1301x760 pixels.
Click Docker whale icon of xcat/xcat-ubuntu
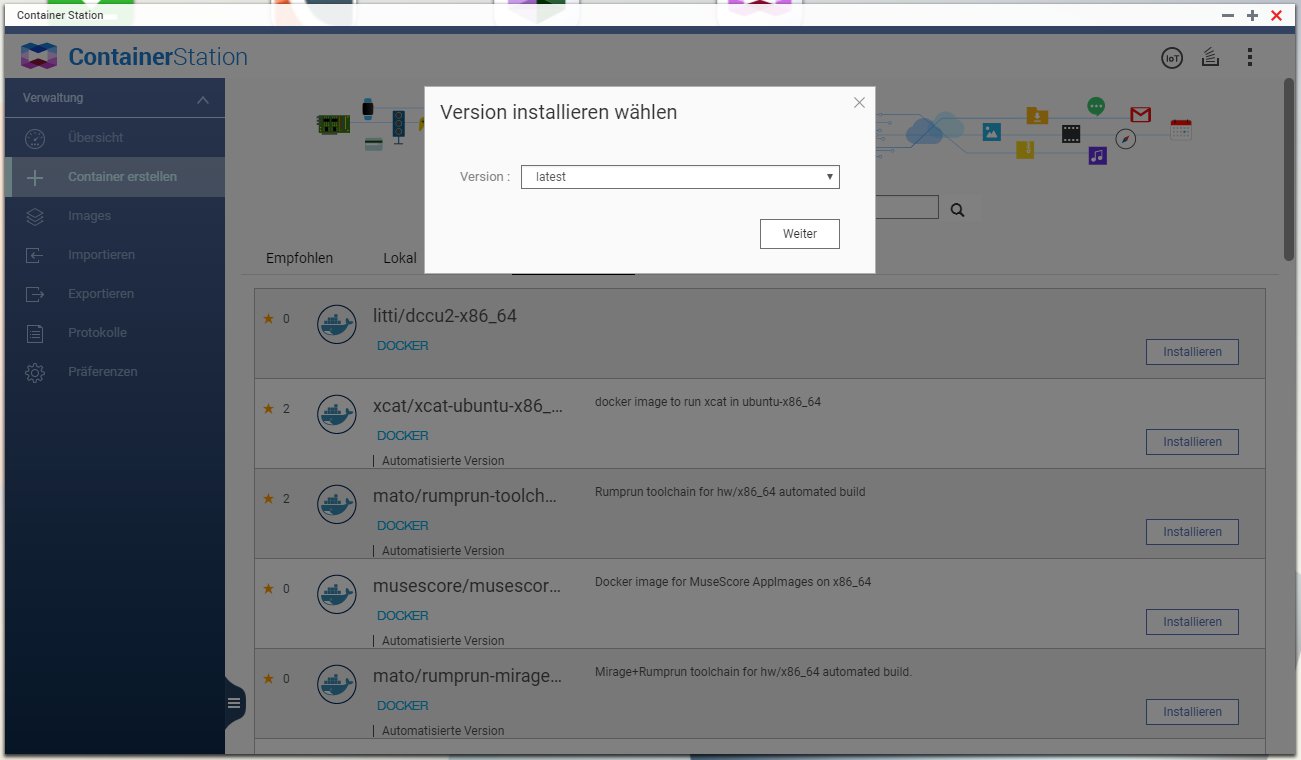click(337, 414)
